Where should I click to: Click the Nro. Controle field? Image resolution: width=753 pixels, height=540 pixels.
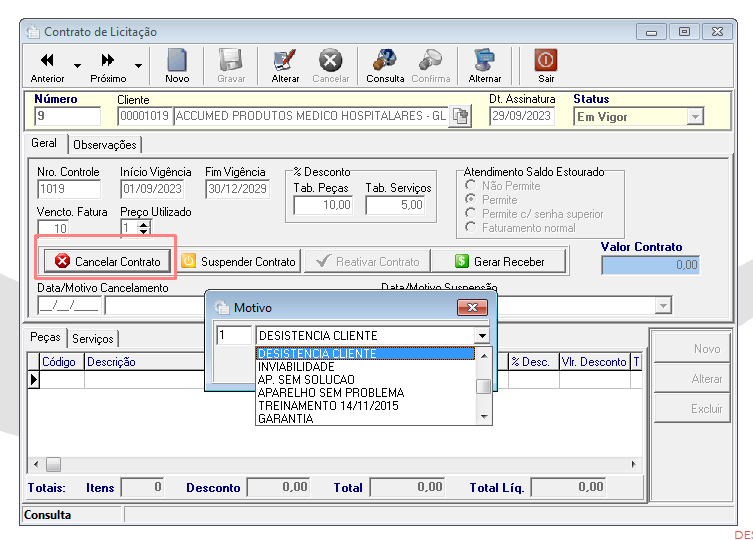(x=69, y=189)
